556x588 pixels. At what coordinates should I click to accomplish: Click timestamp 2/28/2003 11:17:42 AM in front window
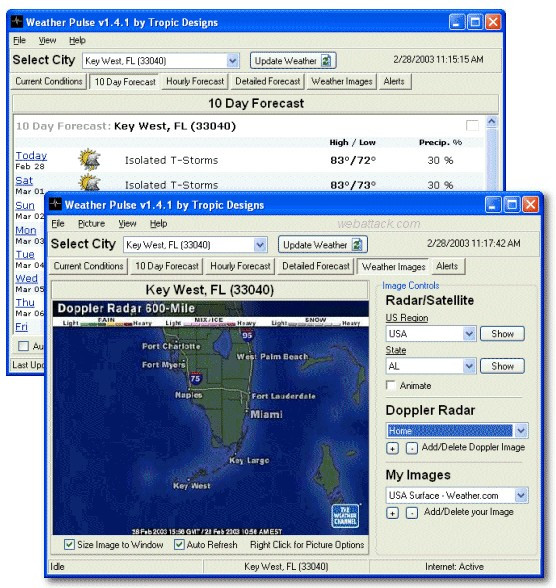pyautogui.click(x=474, y=243)
